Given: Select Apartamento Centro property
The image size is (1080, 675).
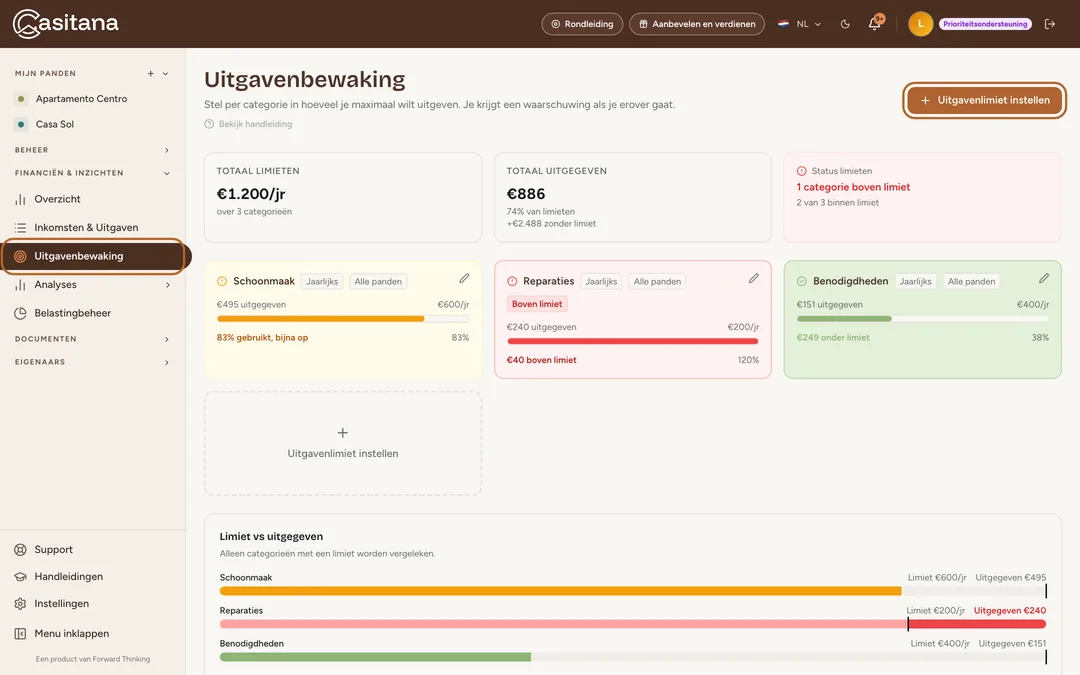Looking at the screenshot, I should click(x=81, y=98).
